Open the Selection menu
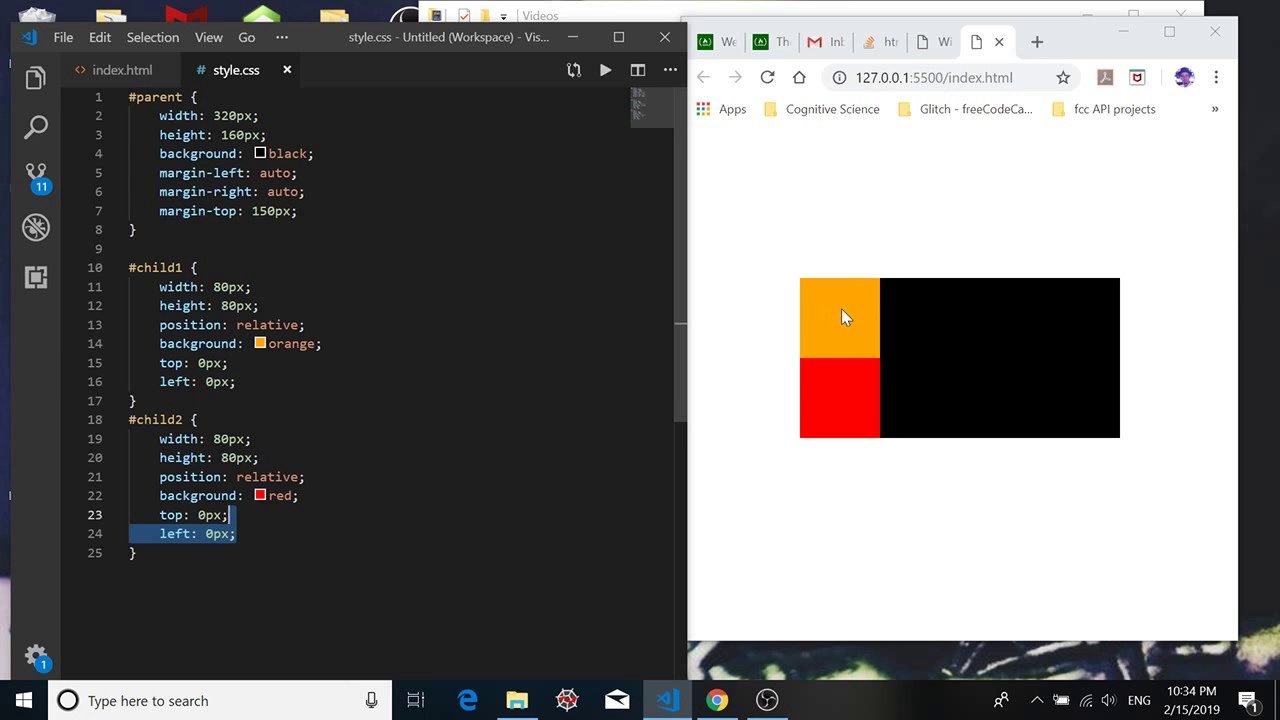Viewport: 1280px width, 720px height. tap(152, 37)
